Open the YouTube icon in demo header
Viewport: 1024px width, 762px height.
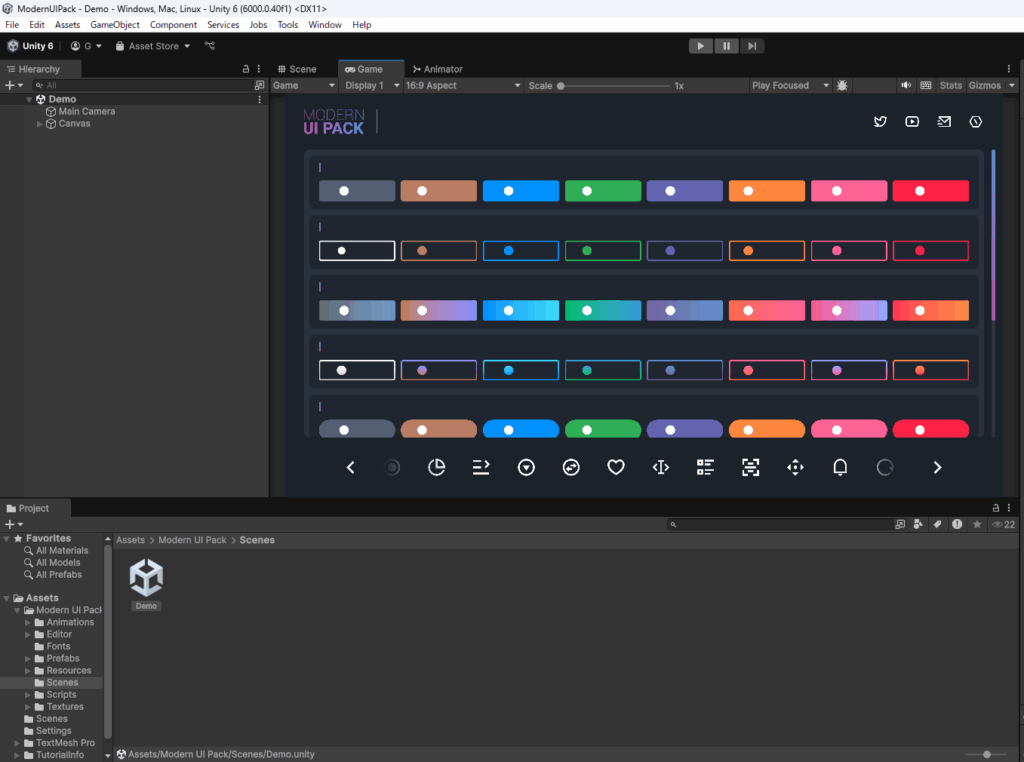pos(912,121)
